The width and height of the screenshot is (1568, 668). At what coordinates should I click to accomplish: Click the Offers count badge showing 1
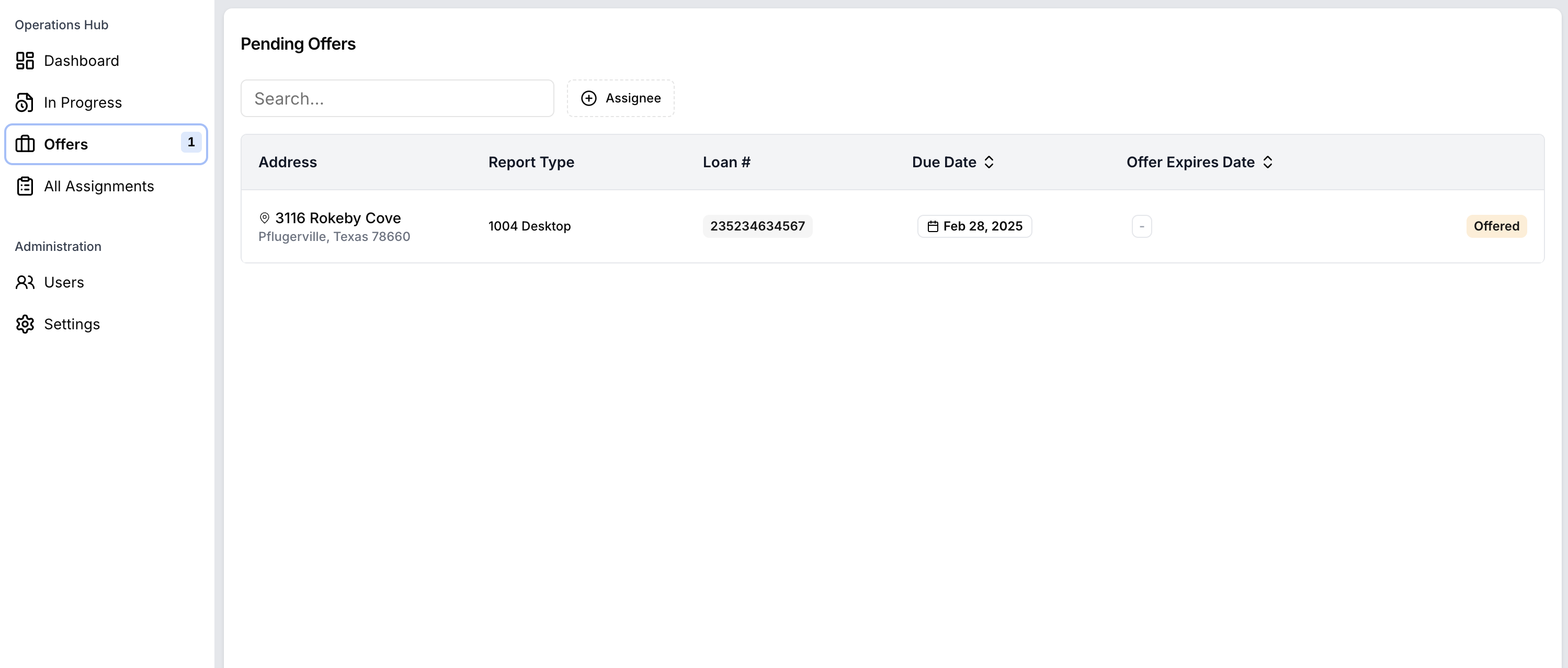[191, 142]
